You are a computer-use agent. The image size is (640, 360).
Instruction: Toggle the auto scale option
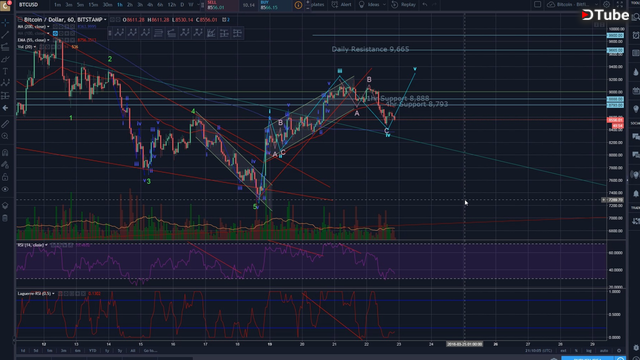pos(604,351)
